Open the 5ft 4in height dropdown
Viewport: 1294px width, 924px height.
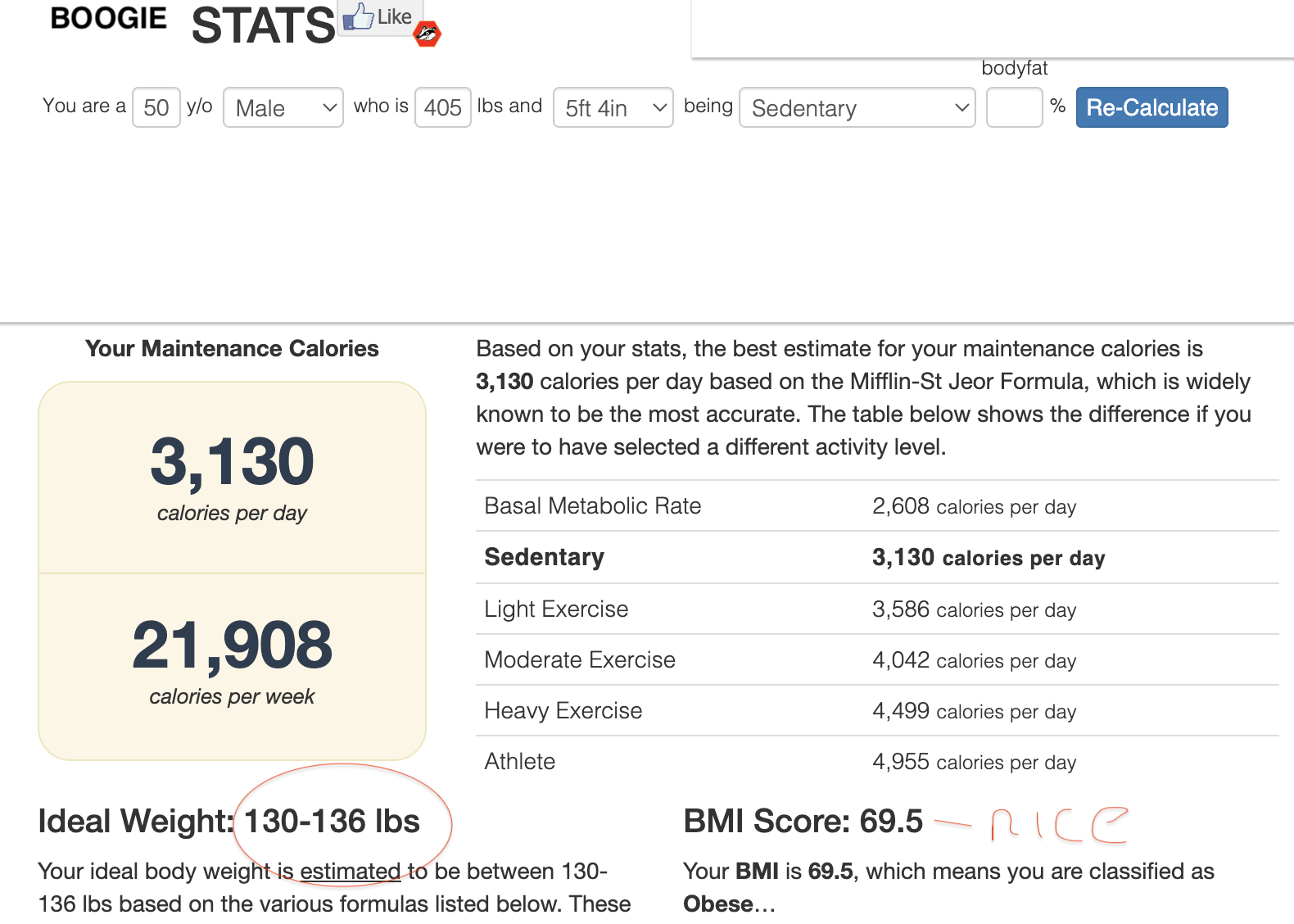[x=613, y=107]
